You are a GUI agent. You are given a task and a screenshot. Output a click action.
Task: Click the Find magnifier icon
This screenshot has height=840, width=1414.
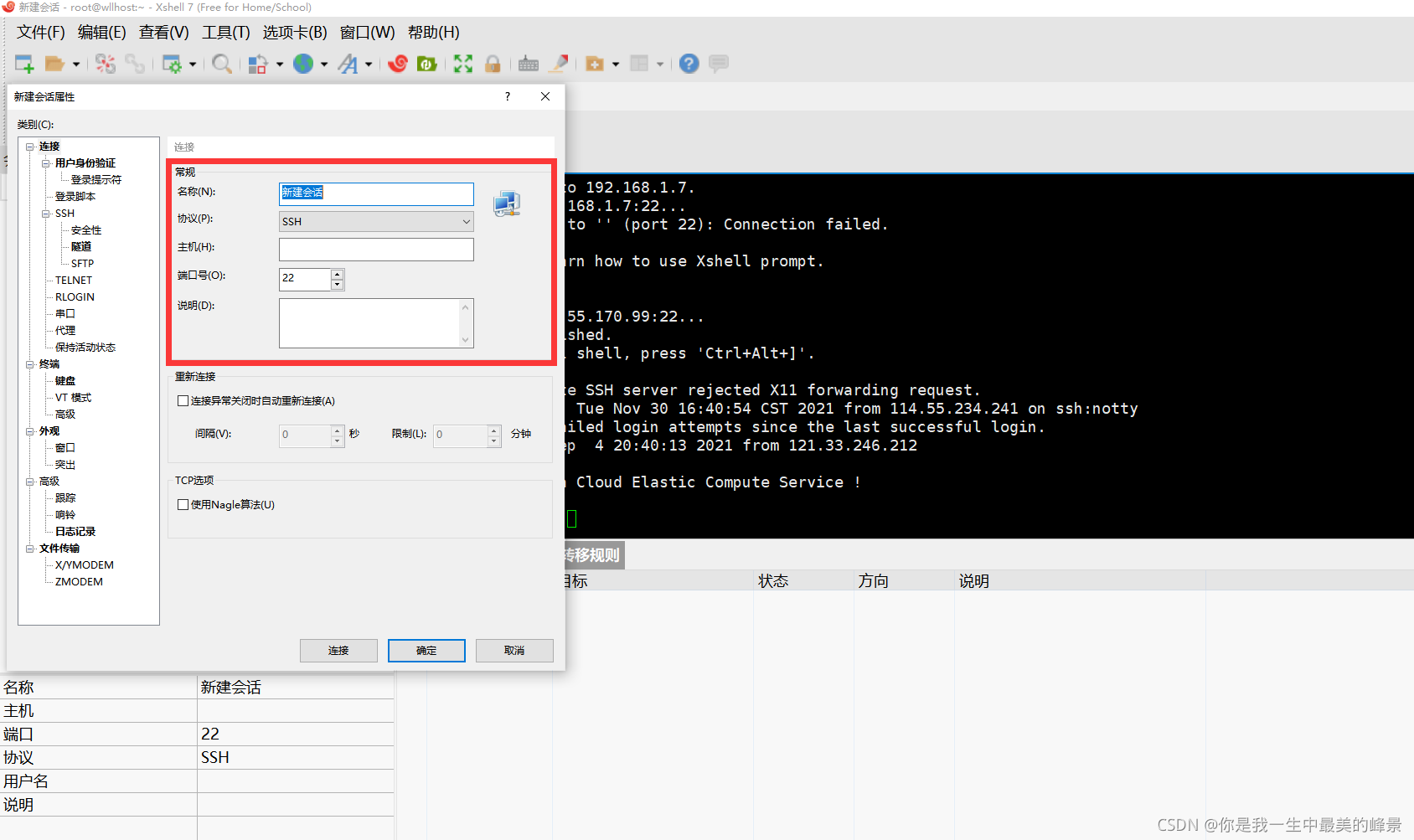222,64
